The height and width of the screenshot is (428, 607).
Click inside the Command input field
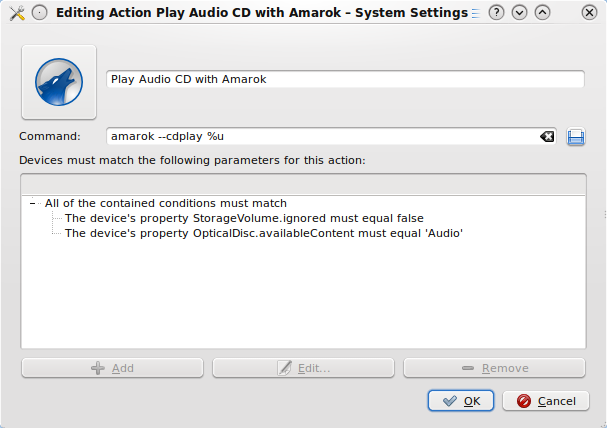click(320, 136)
